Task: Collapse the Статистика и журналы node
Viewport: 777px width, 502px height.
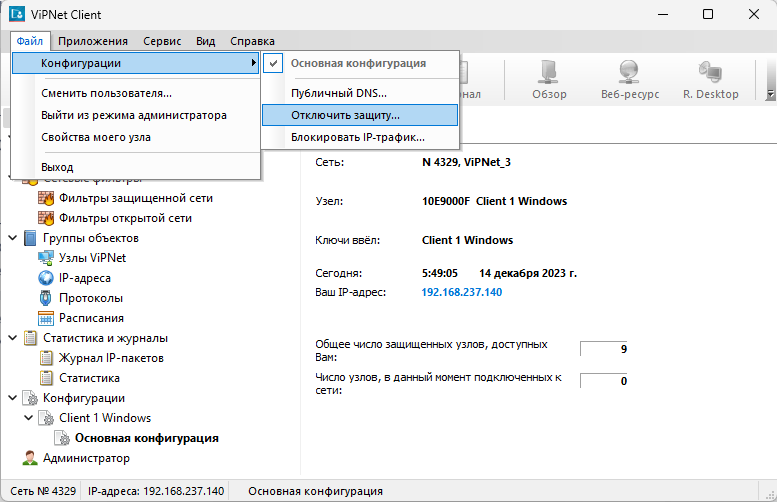Action: [x=12, y=338]
